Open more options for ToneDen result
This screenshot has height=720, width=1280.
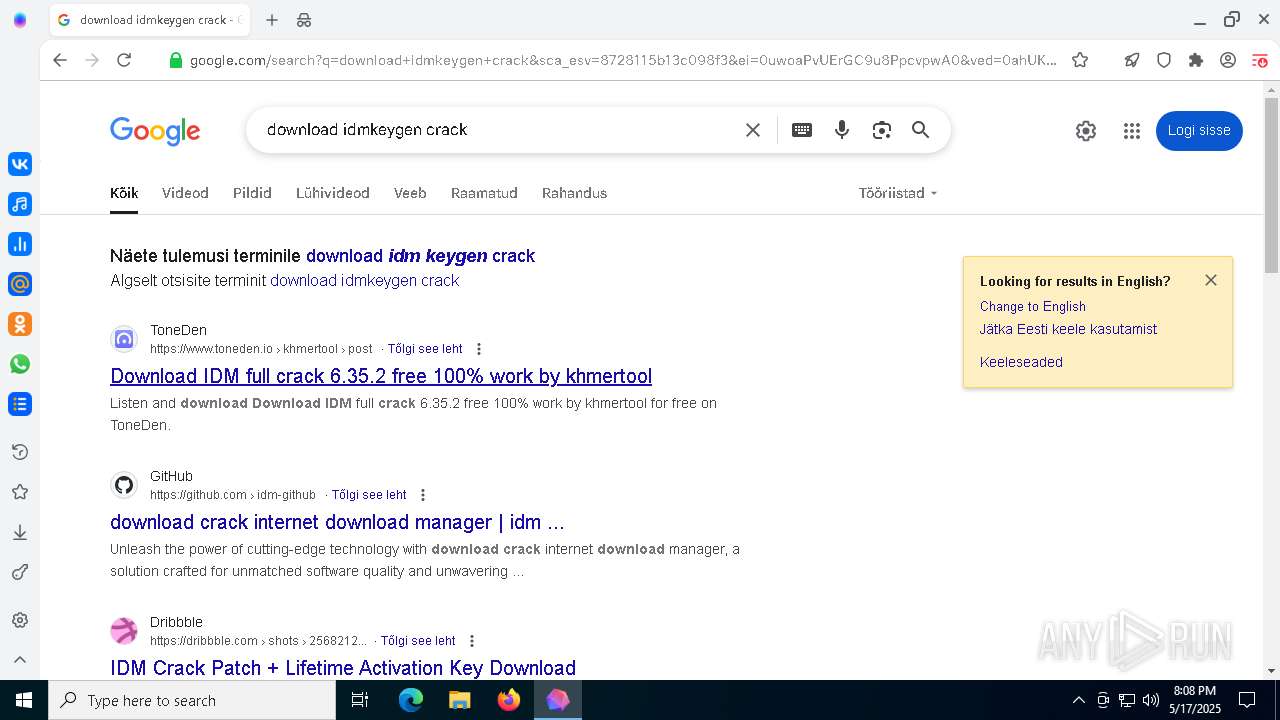(x=479, y=349)
